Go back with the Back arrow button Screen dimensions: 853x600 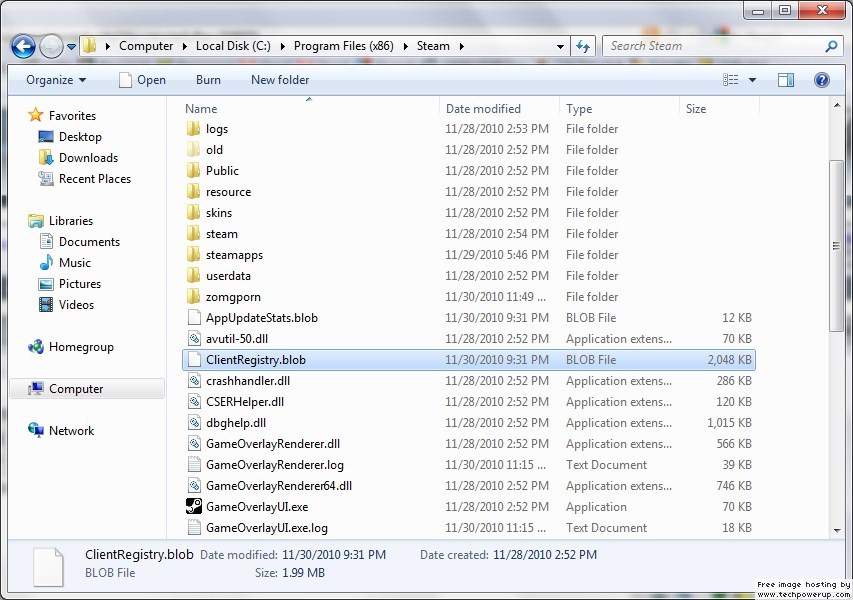pos(23,47)
